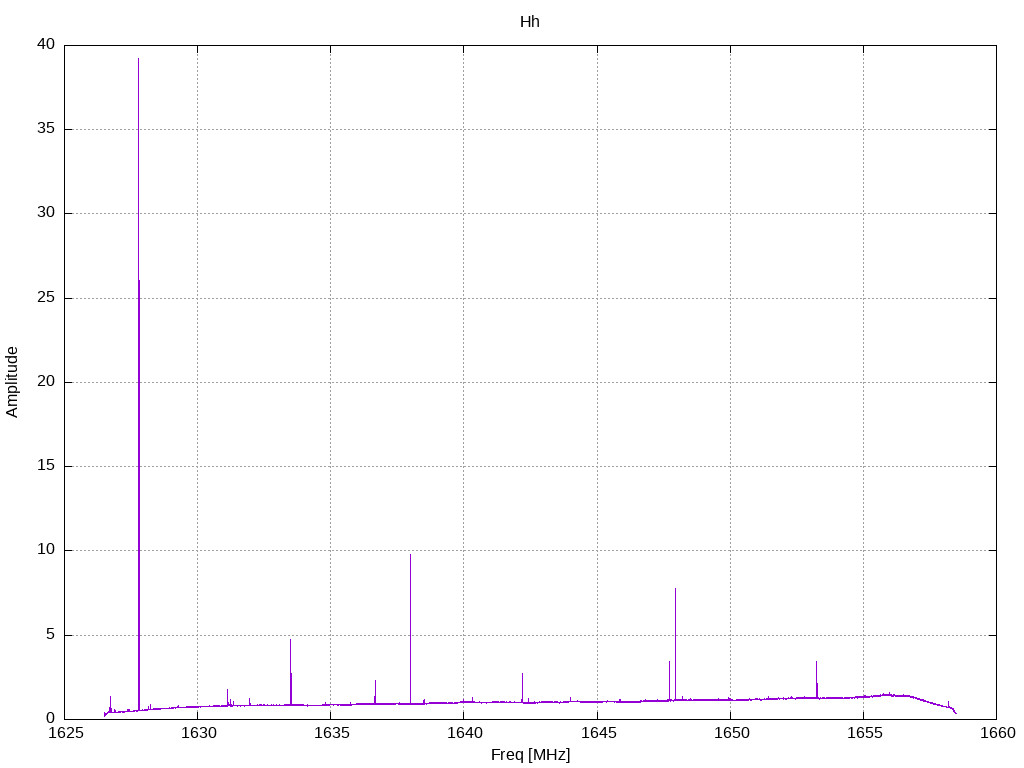Click the plot title Hh

pos(530,22)
